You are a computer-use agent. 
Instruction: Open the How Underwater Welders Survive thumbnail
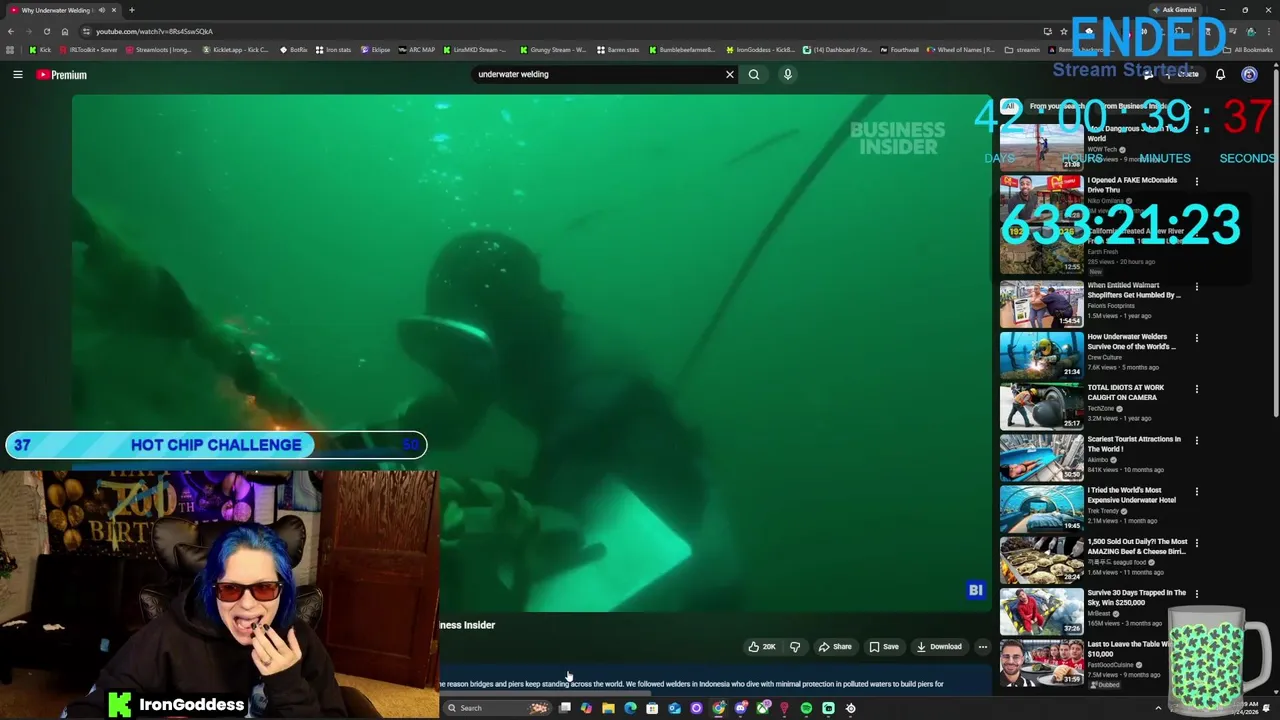(1041, 355)
